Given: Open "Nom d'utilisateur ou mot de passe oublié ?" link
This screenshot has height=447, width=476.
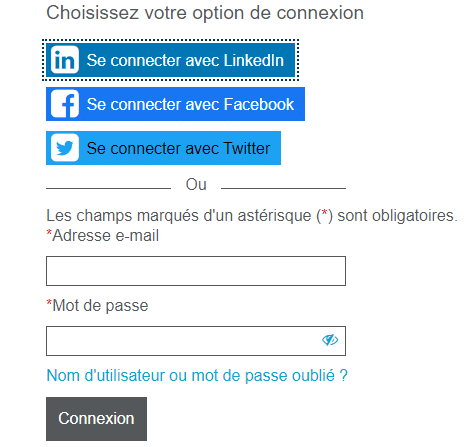Looking at the screenshot, I should (197, 376).
